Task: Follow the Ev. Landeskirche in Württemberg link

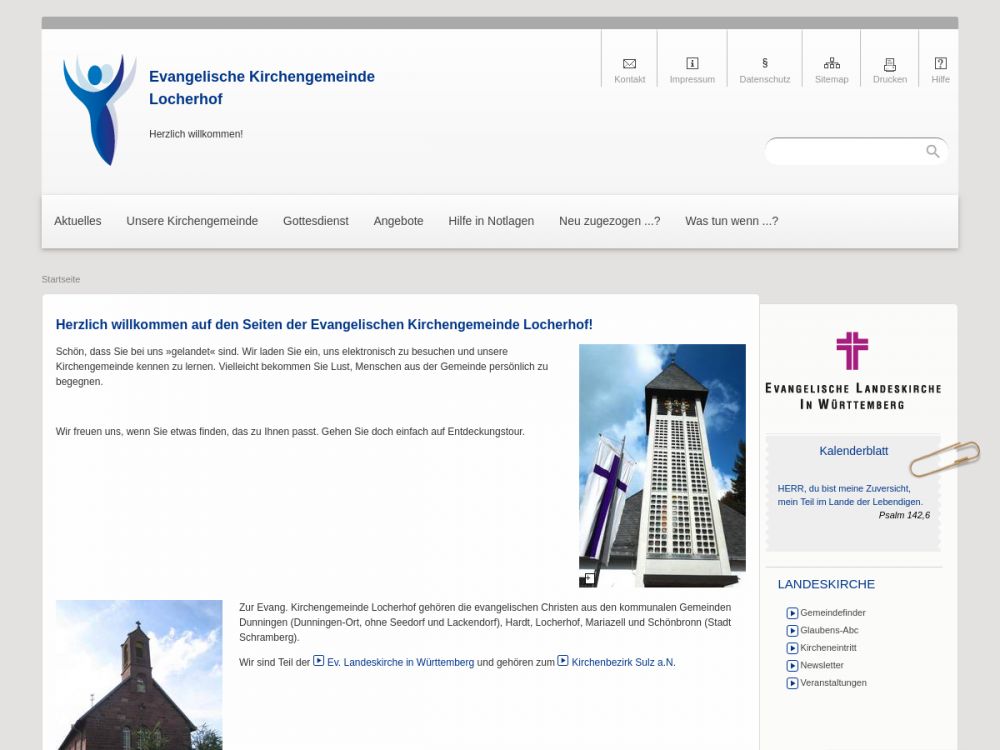Action: (400, 662)
